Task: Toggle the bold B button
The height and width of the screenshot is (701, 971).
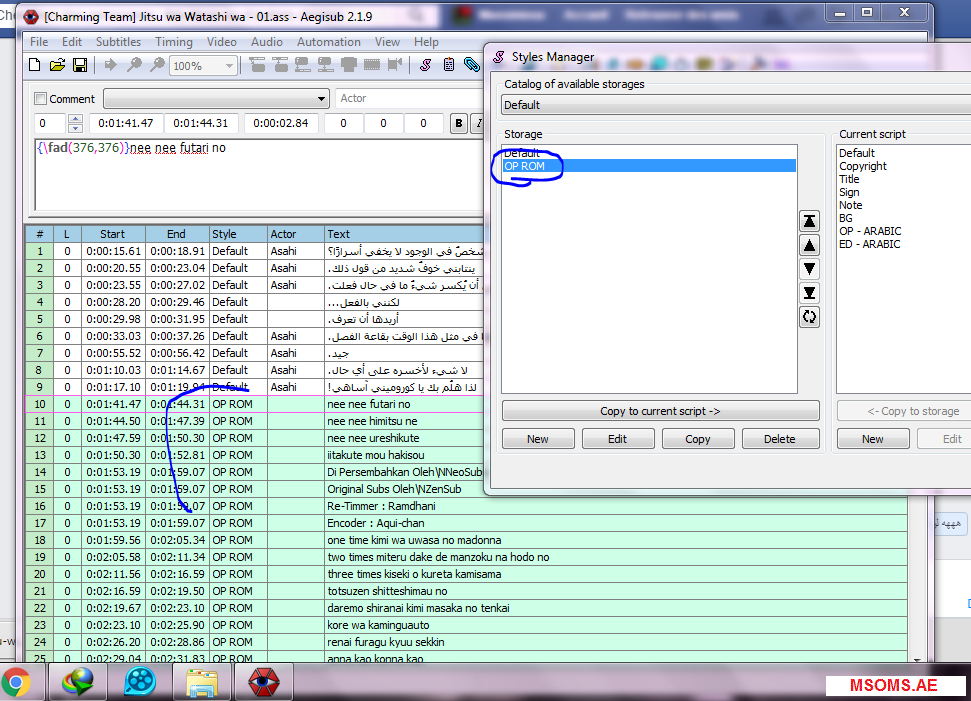Action: [x=459, y=123]
